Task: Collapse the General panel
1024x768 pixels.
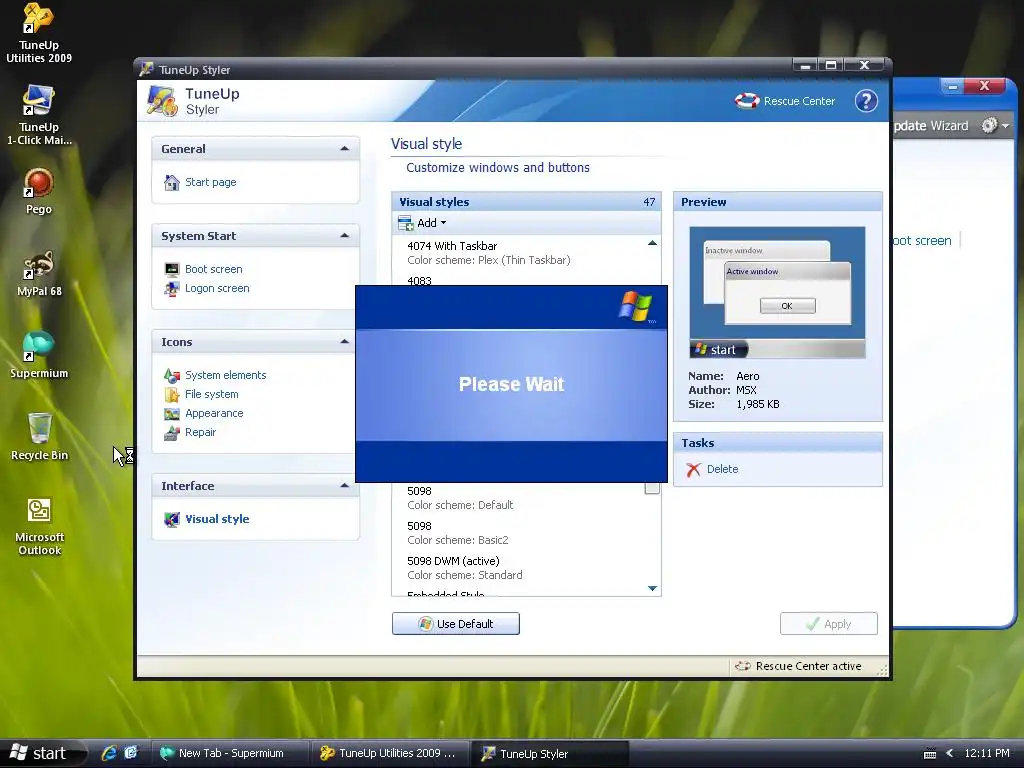Action: (x=344, y=149)
